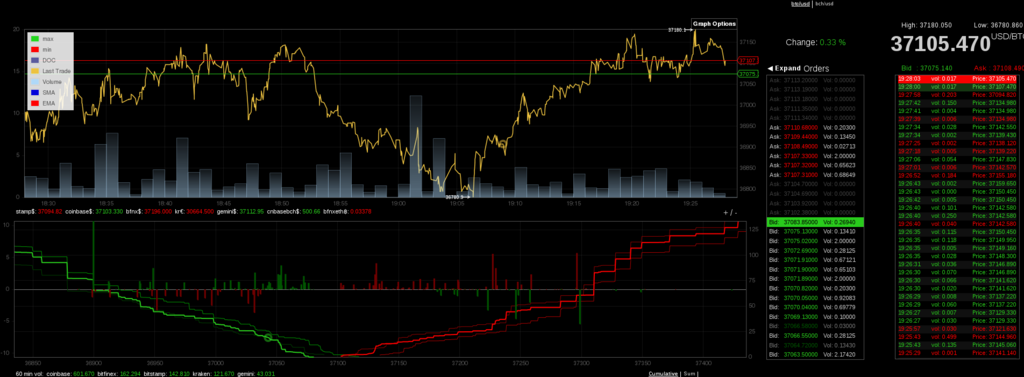Image resolution: width=1024 pixels, height=377 pixels.
Task: Open Graph Options
Action: [714, 24]
